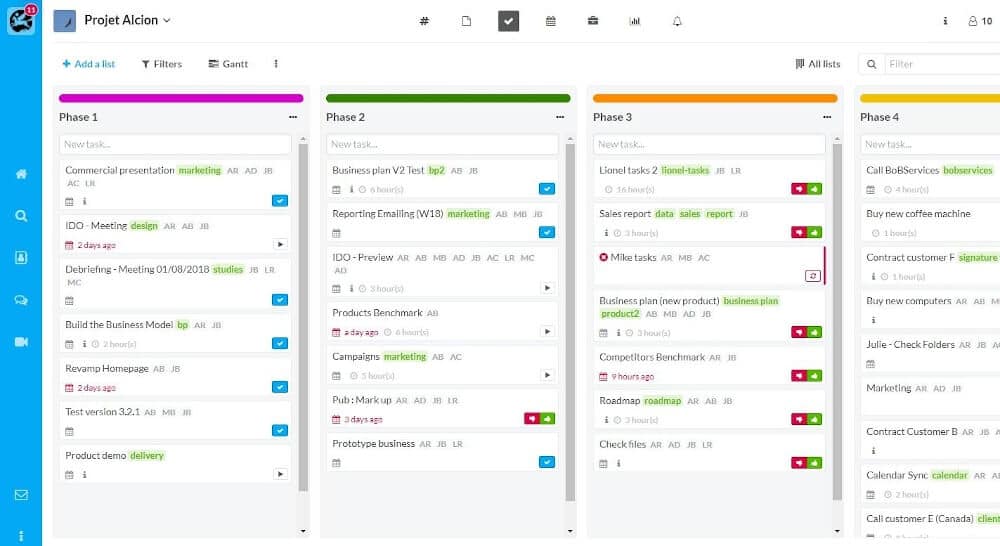This screenshot has width=1000, height=546.
Task: Open the home icon in left sidebar
Action: point(21,174)
